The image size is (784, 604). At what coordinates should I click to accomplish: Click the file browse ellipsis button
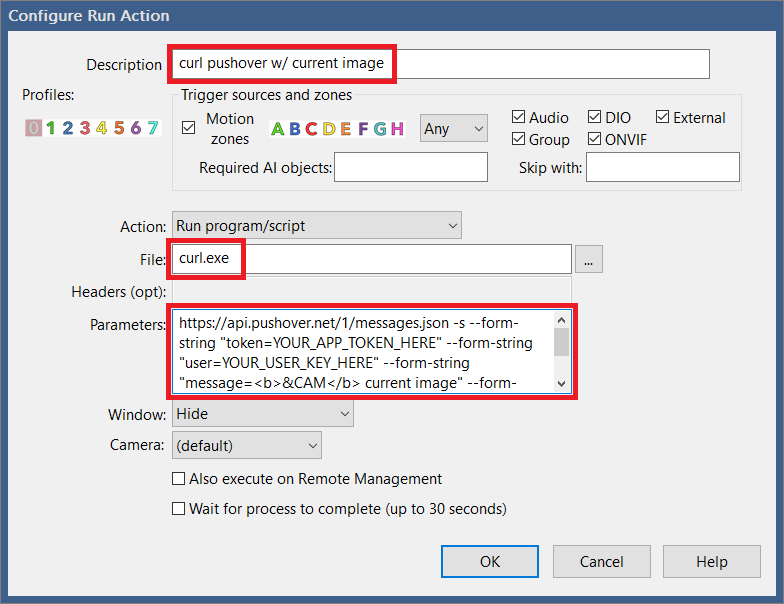coord(589,259)
